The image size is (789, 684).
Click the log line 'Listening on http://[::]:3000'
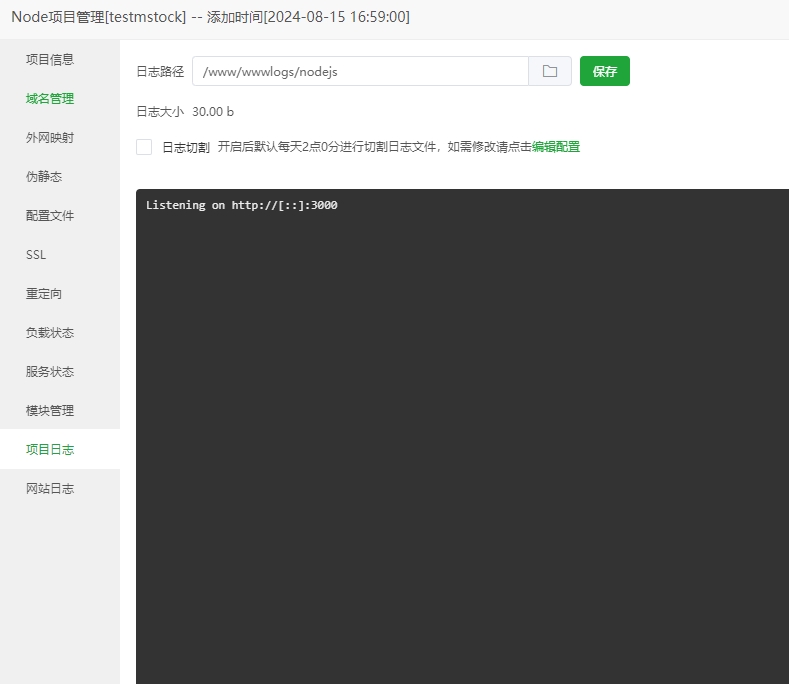[x=242, y=205]
